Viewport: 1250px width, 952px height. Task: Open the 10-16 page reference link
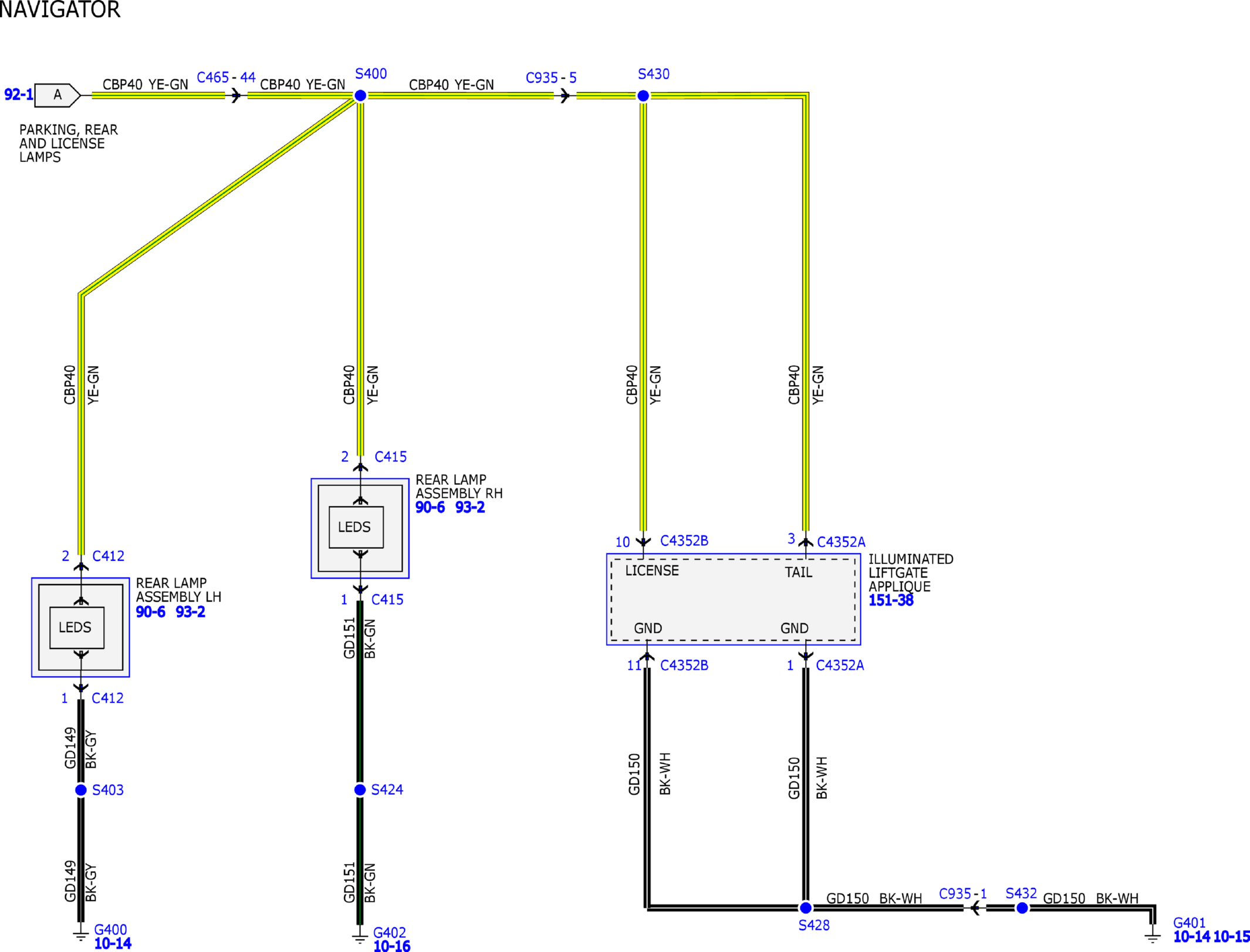pos(392,946)
